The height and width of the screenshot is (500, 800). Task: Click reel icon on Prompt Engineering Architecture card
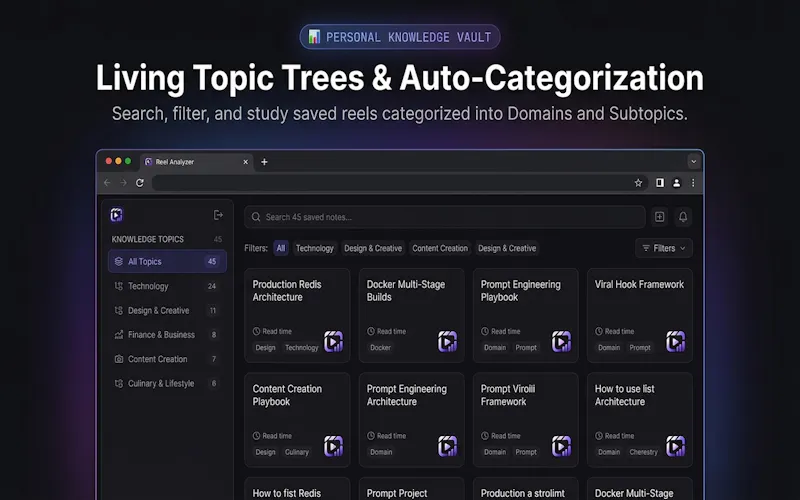(x=447, y=446)
